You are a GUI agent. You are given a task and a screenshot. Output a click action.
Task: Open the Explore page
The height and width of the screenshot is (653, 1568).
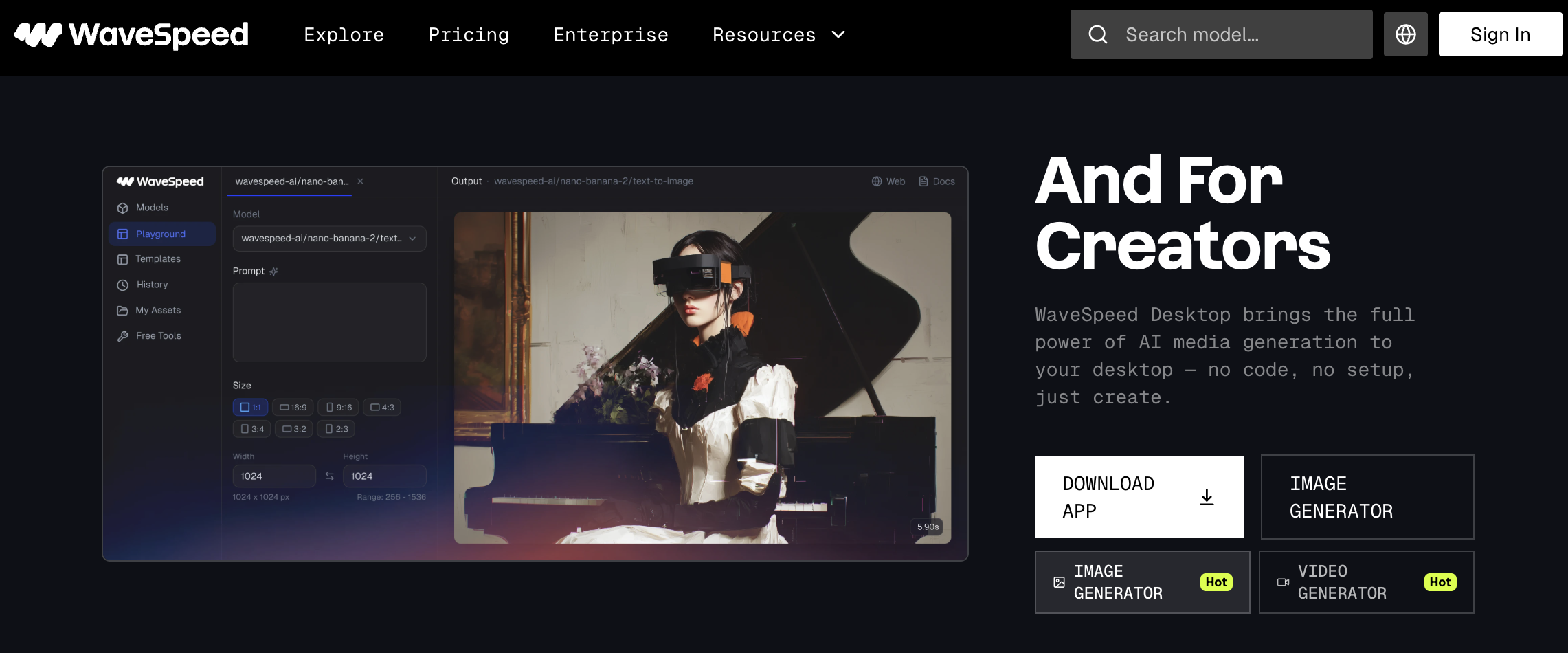(344, 35)
